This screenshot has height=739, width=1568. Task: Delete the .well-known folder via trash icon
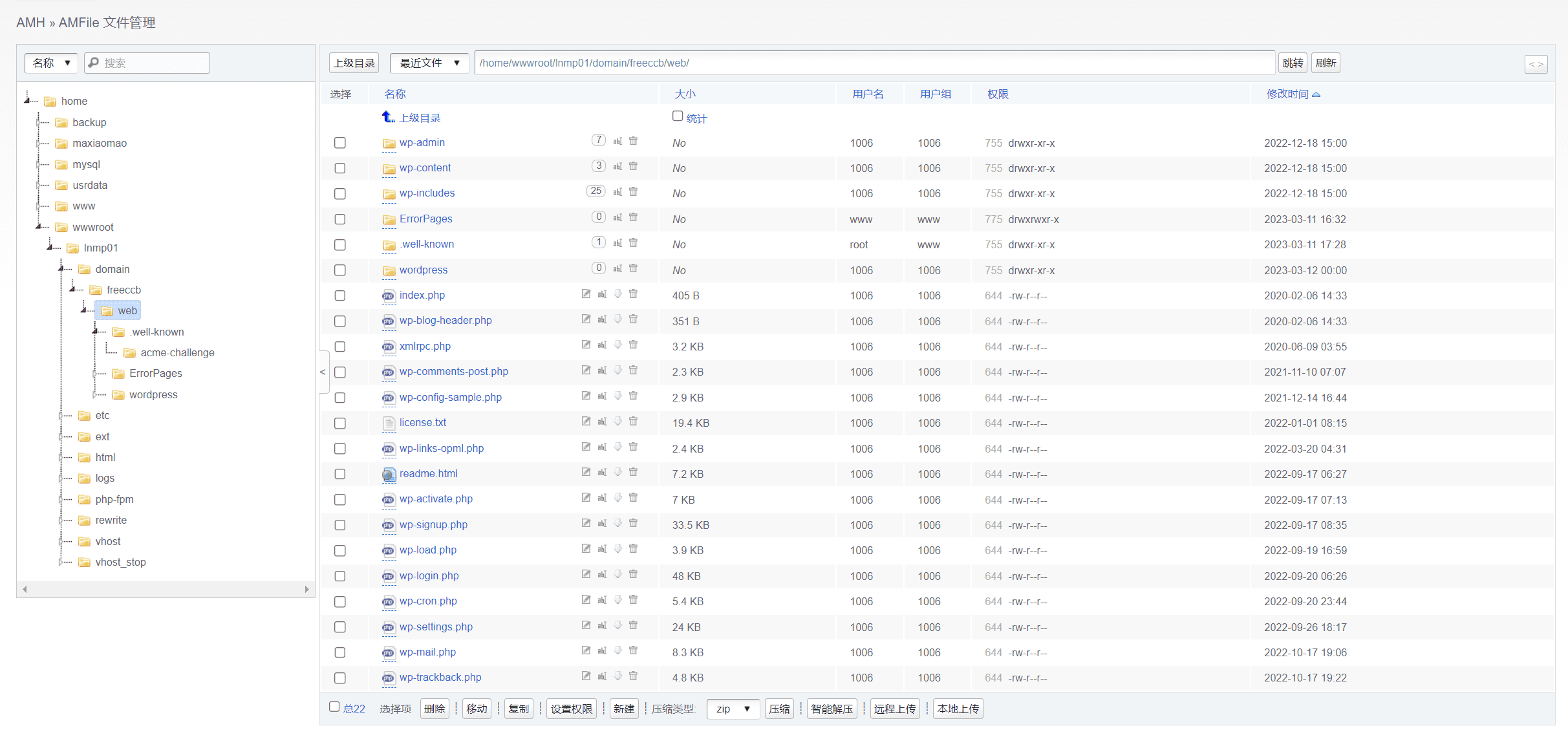[634, 243]
